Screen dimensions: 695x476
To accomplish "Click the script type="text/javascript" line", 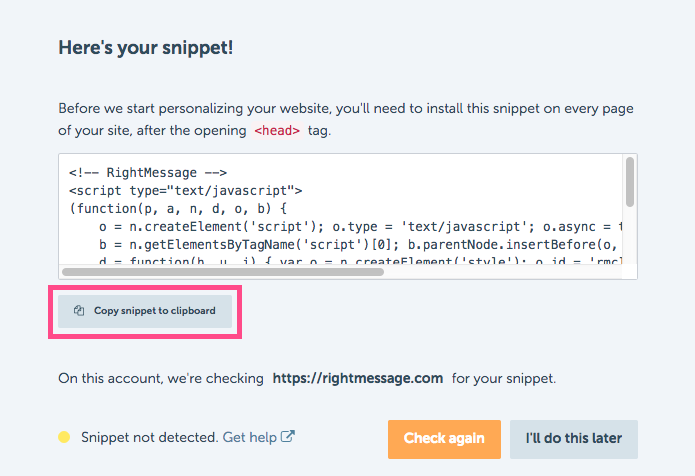I will tap(186, 191).
